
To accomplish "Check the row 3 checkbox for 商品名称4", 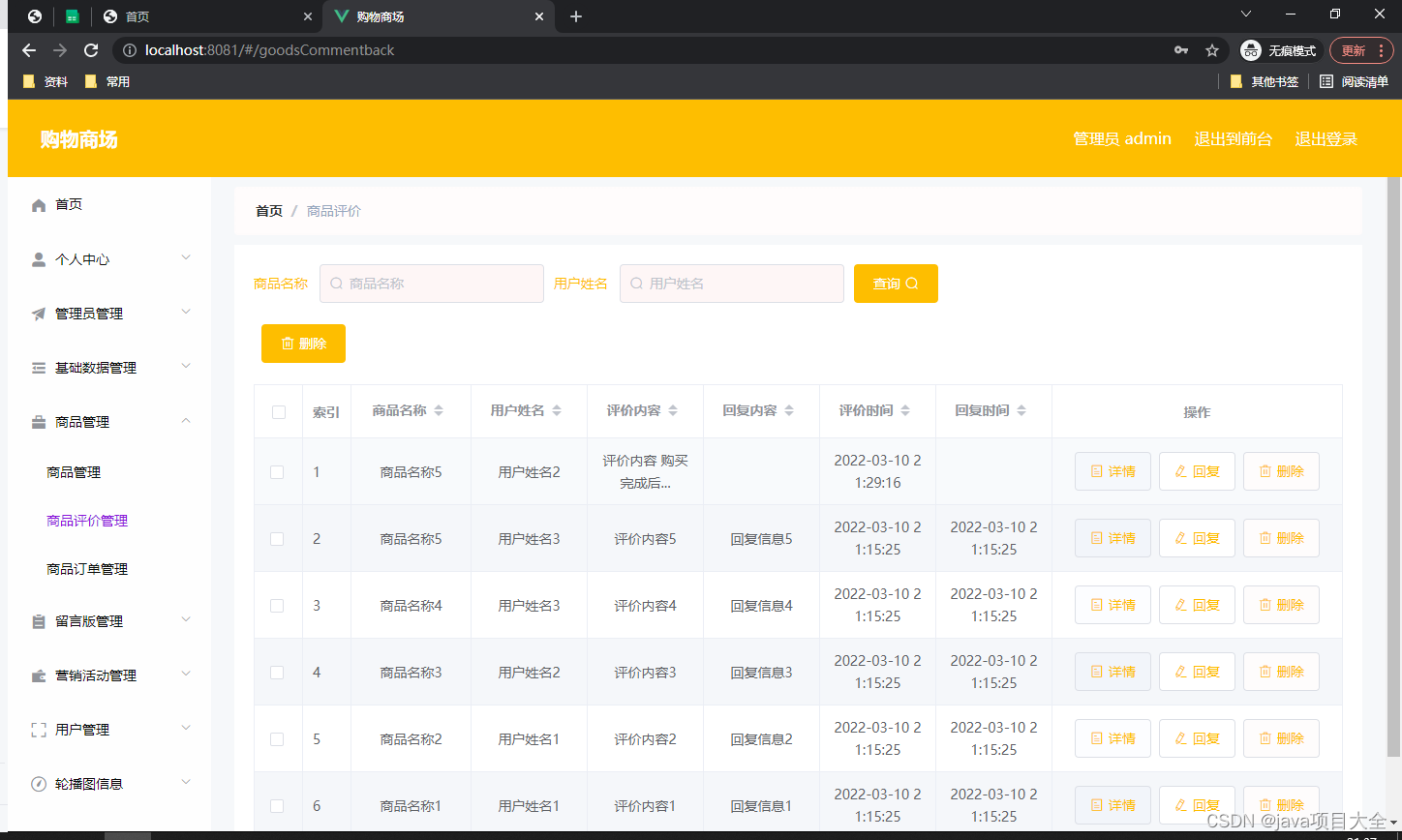I will pos(277,606).
